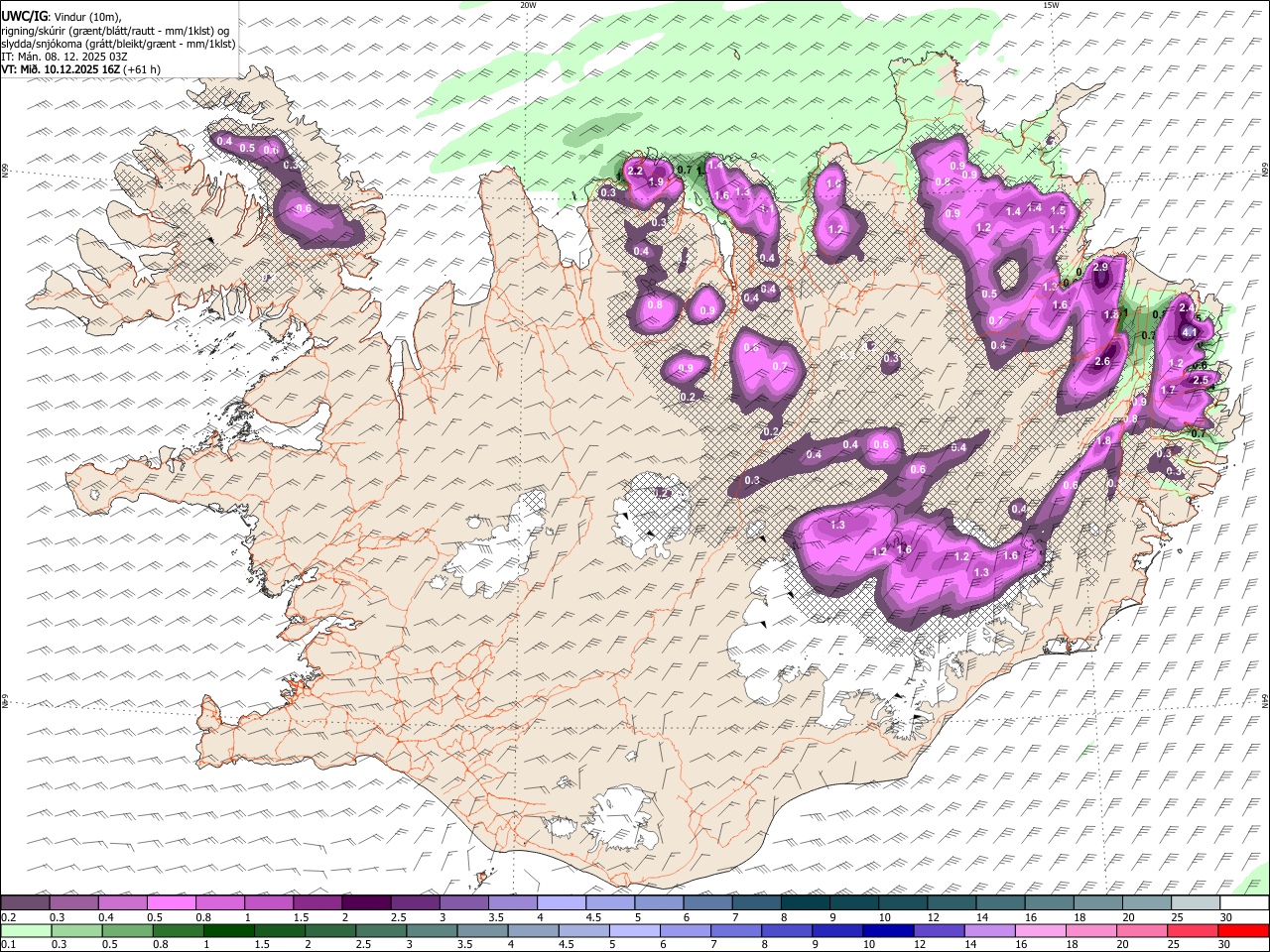
Task: Click the bold UWC/IG title text
Action: point(24,16)
